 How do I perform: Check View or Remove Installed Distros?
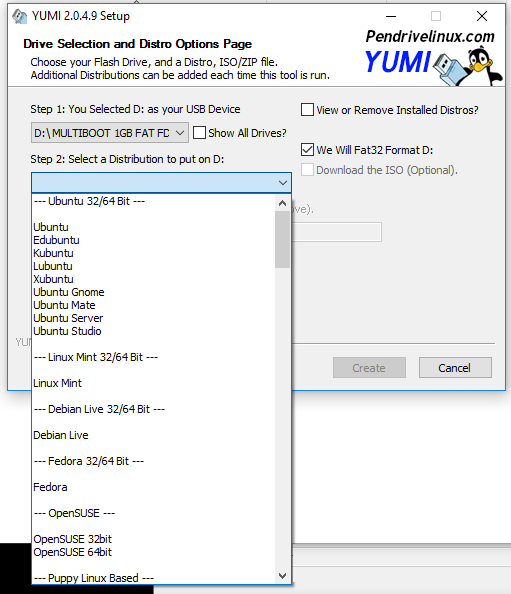pyautogui.click(x=307, y=110)
